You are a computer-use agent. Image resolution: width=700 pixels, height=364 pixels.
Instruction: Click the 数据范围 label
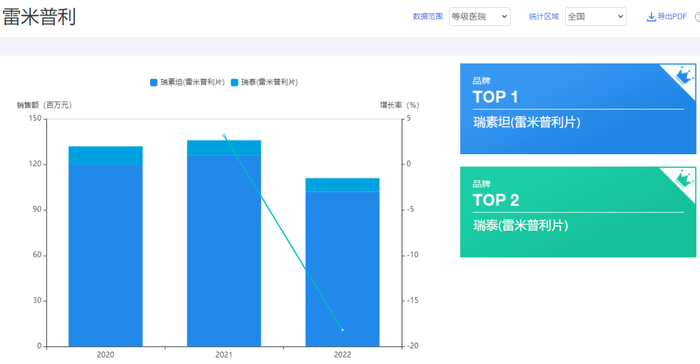pyautogui.click(x=428, y=17)
